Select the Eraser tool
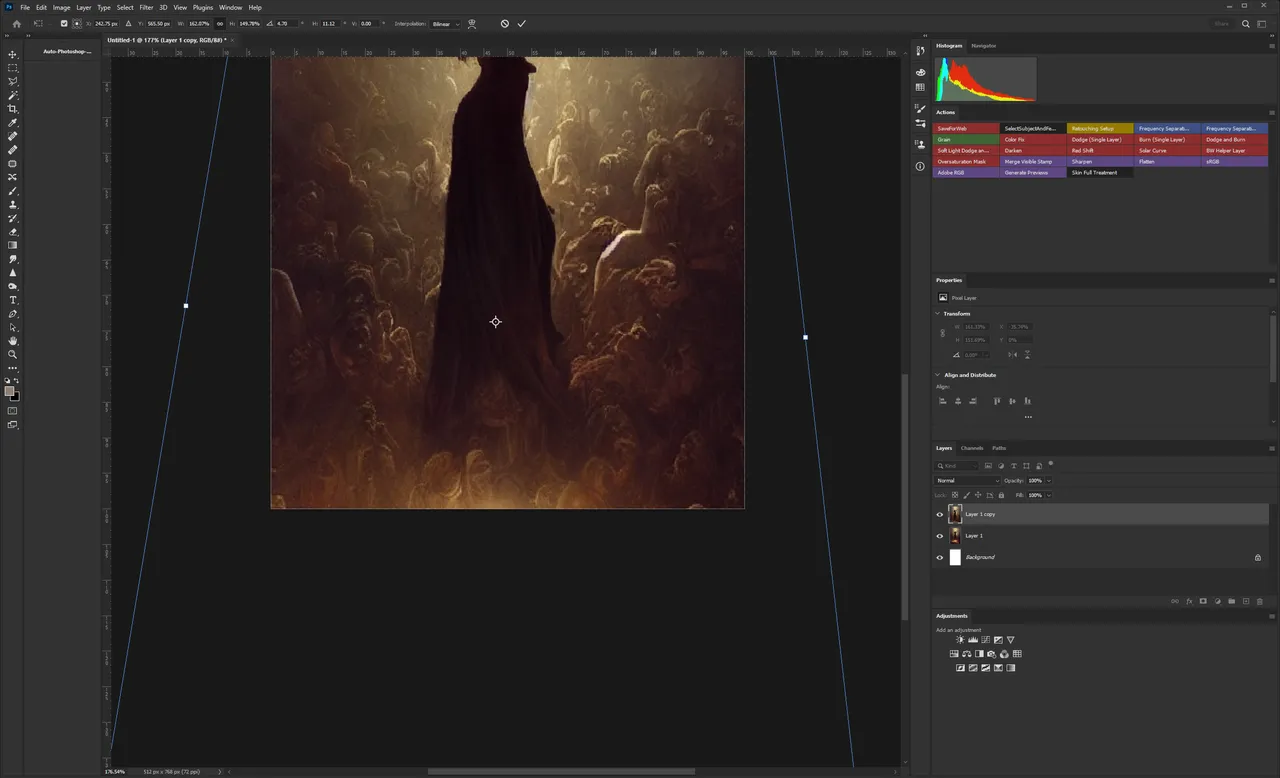1280x778 pixels. click(13, 231)
